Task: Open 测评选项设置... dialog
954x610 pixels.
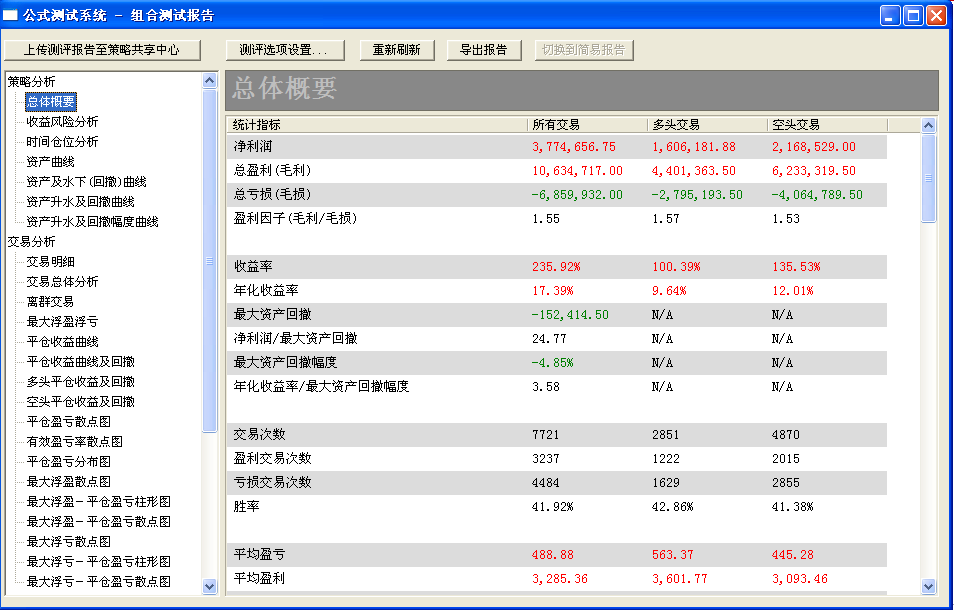Action: coord(285,50)
